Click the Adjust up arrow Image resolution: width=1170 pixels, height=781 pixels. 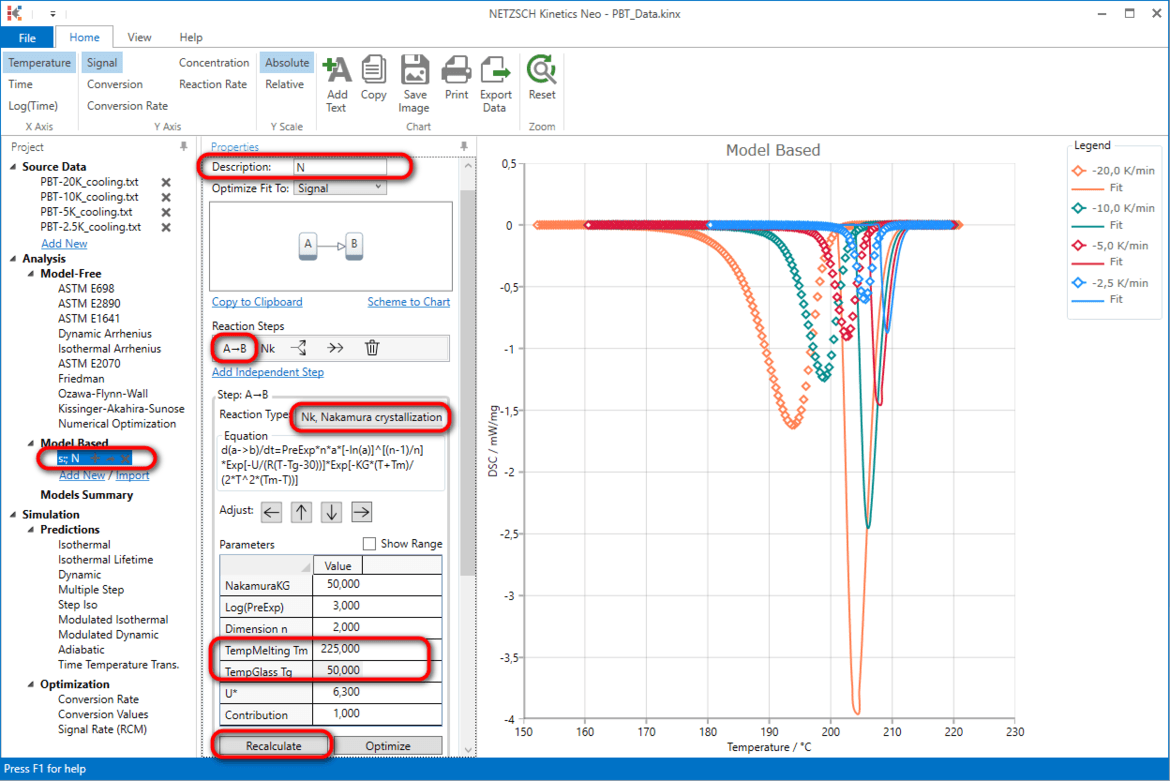301,512
